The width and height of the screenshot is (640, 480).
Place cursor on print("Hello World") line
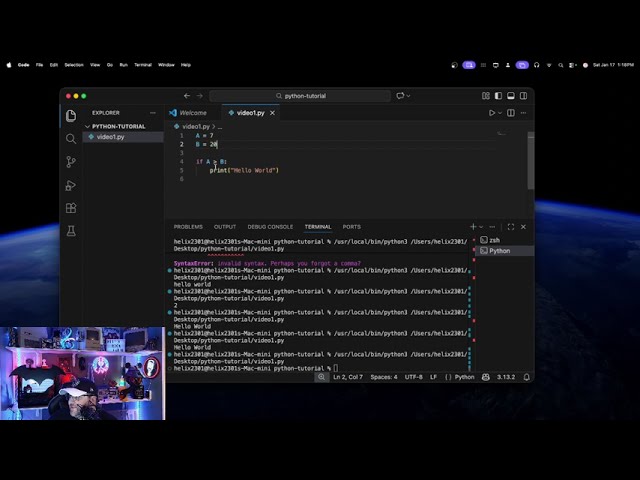coord(244,170)
